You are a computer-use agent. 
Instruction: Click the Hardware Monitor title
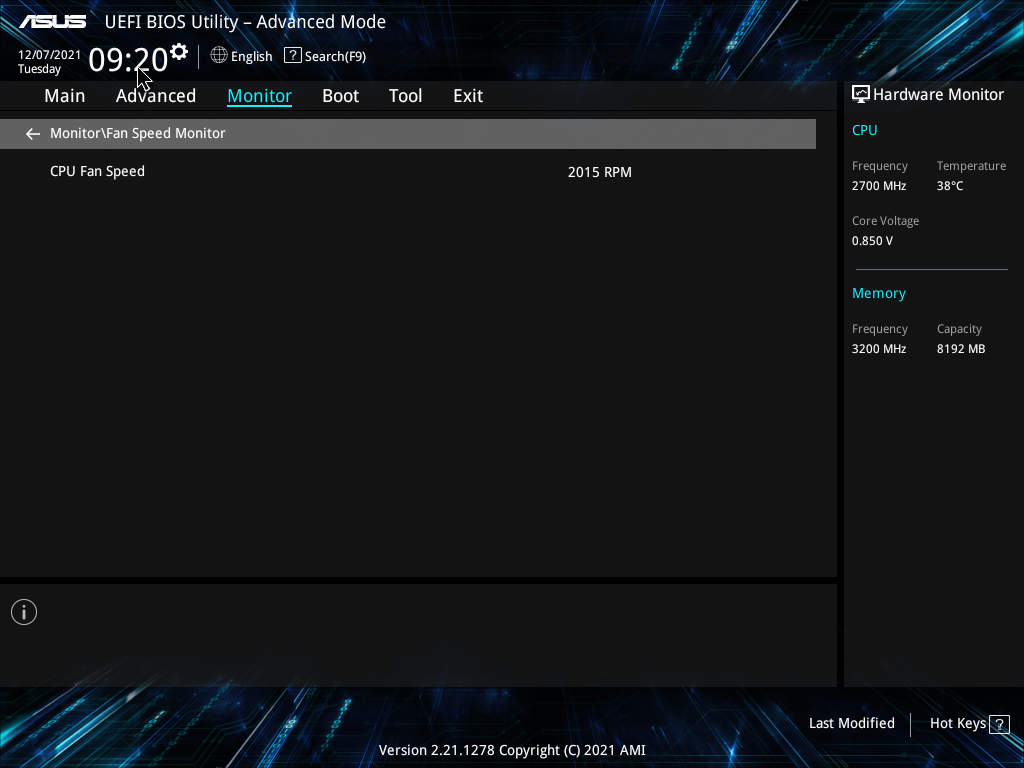tap(938, 95)
